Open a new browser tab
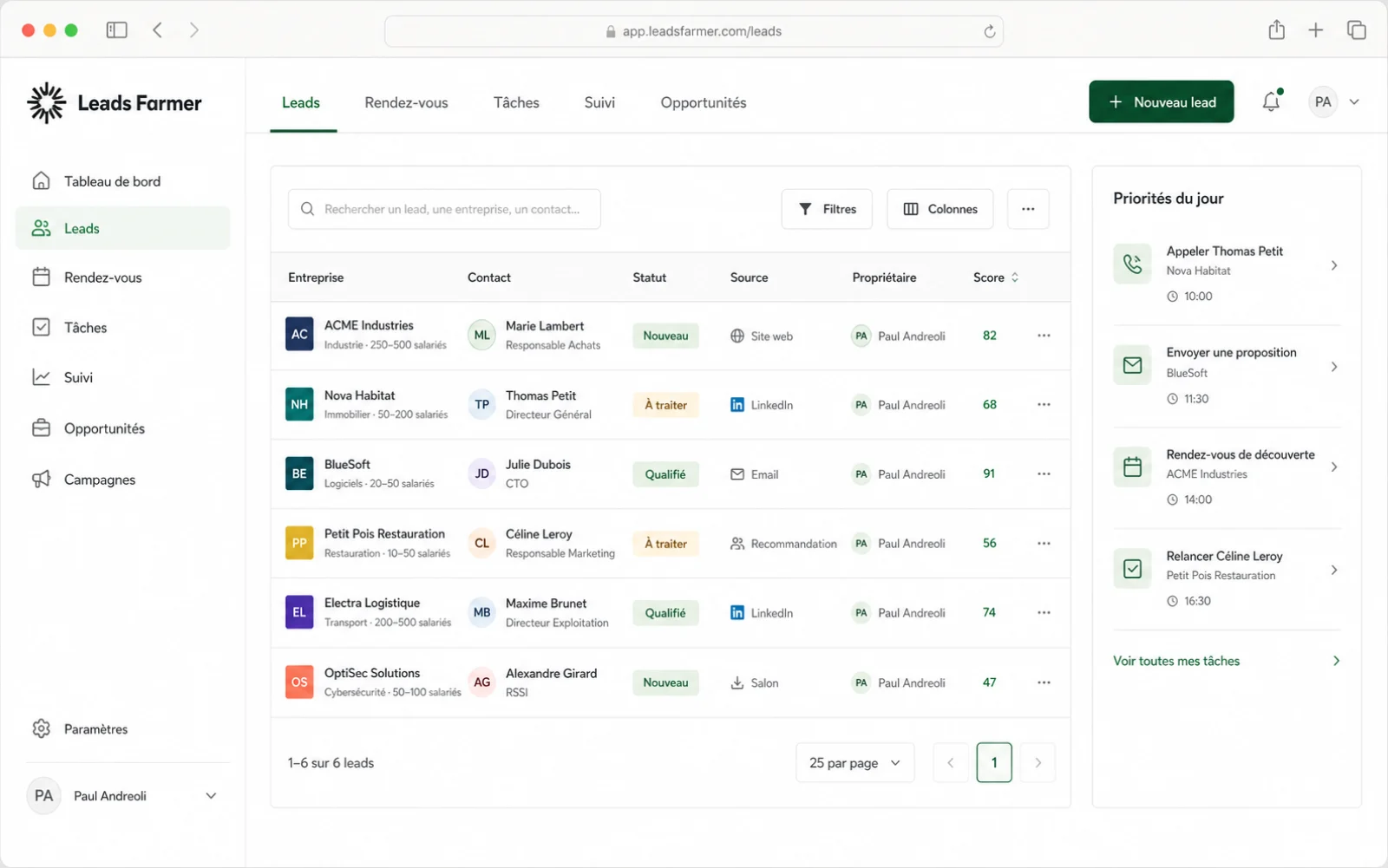This screenshot has height=868, width=1388. [1316, 30]
